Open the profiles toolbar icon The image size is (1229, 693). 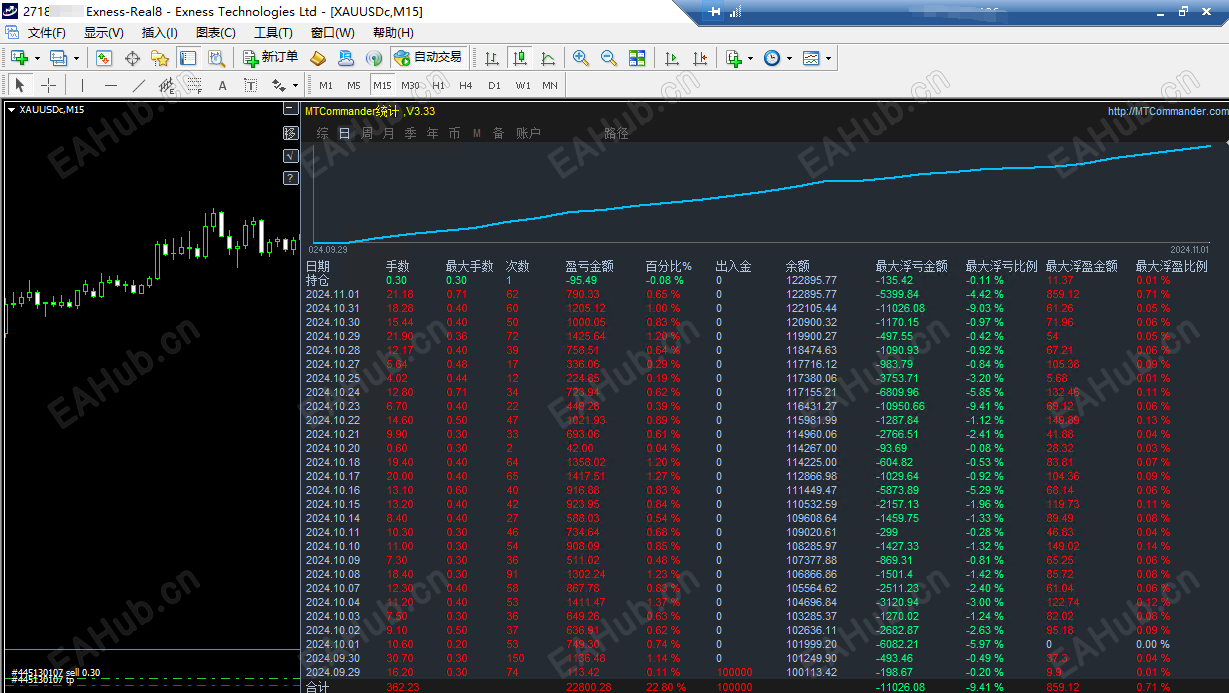(58, 58)
